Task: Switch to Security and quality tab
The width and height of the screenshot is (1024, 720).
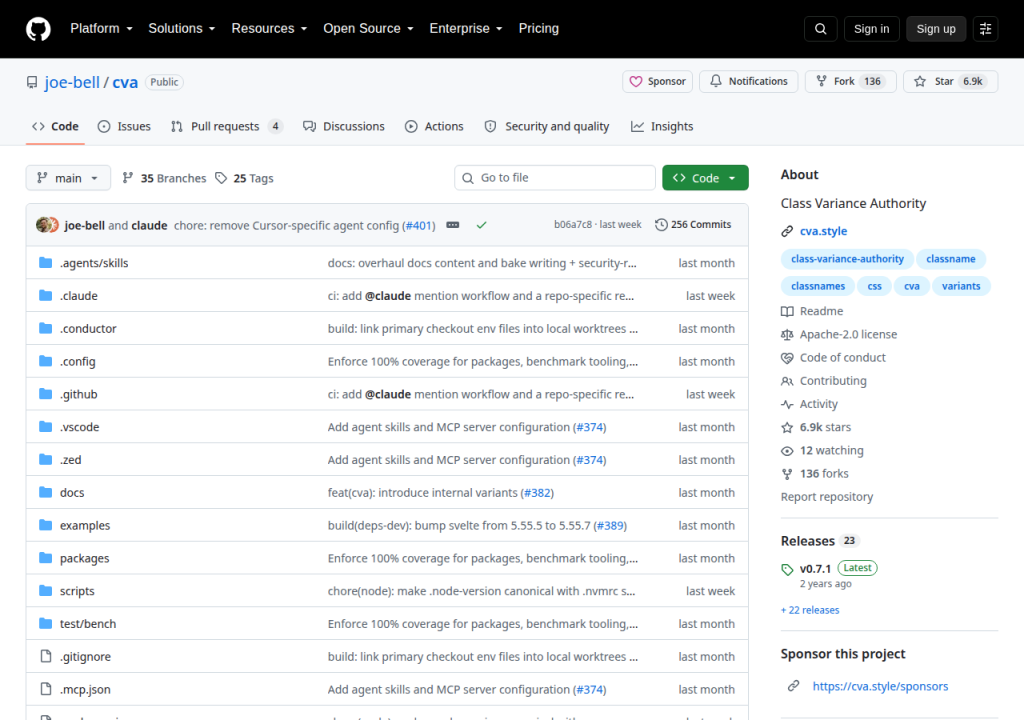Action: [x=547, y=127]
